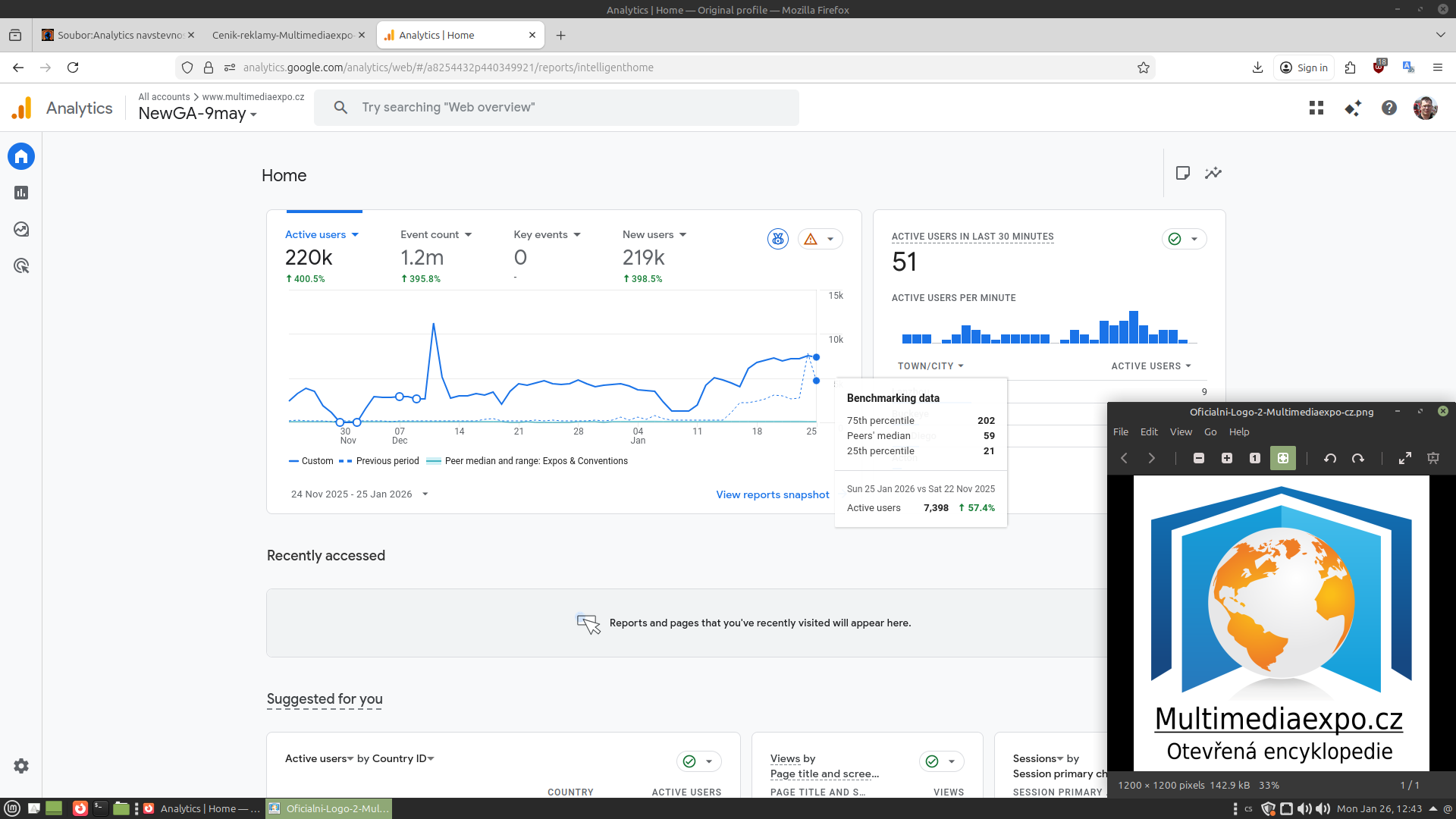Viewport: 1456px width, 819px height.
Task: Click the Firefox Sign in button
Action: click(1304, 67)
